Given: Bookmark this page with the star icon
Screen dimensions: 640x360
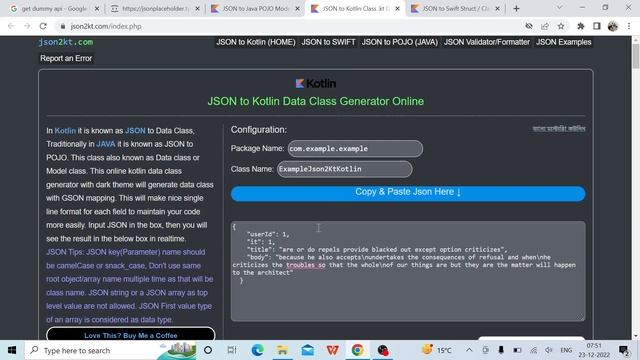Looking at the screenshot, I should click(x=561, y=26).
